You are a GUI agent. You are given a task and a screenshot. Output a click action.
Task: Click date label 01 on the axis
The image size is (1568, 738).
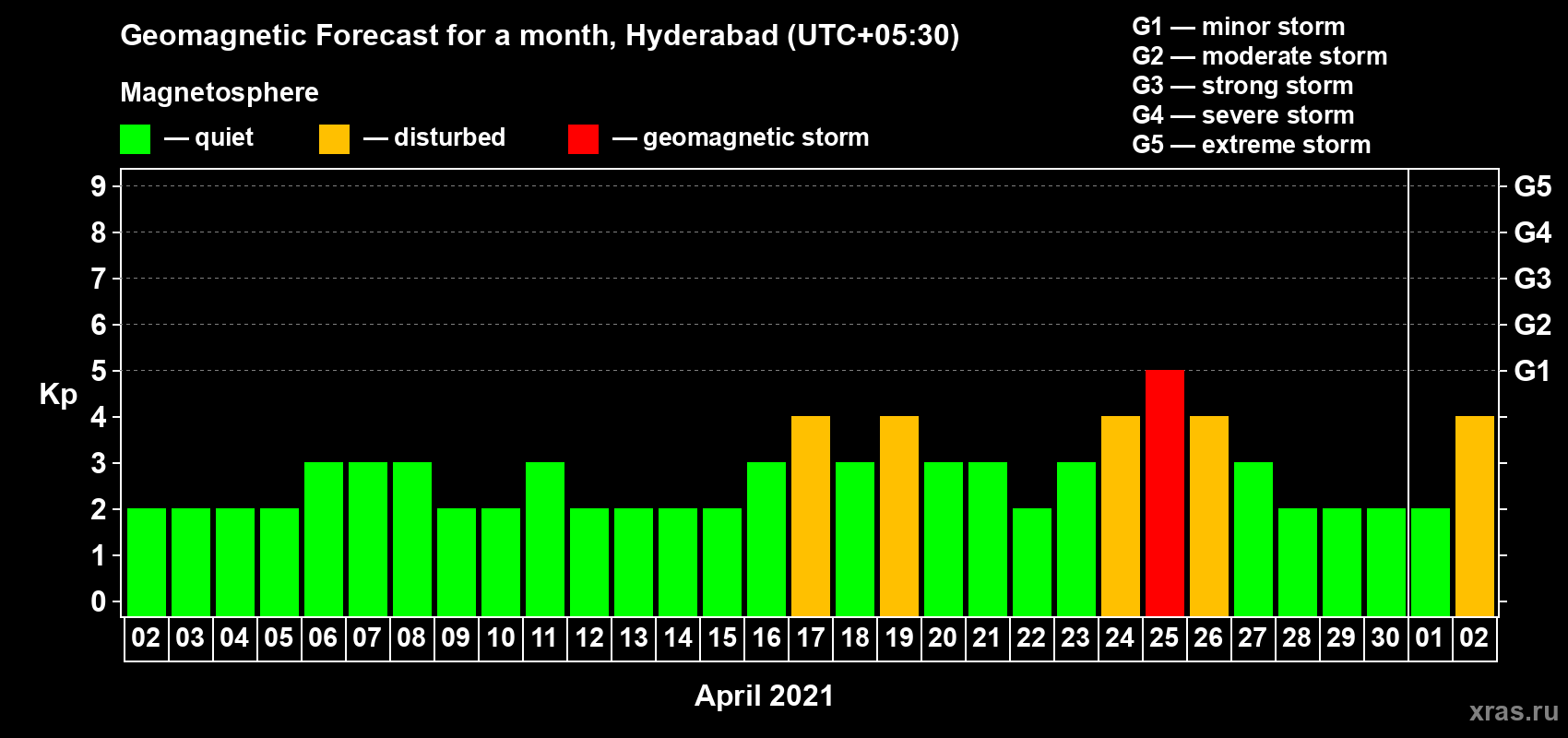point(1430,637)
